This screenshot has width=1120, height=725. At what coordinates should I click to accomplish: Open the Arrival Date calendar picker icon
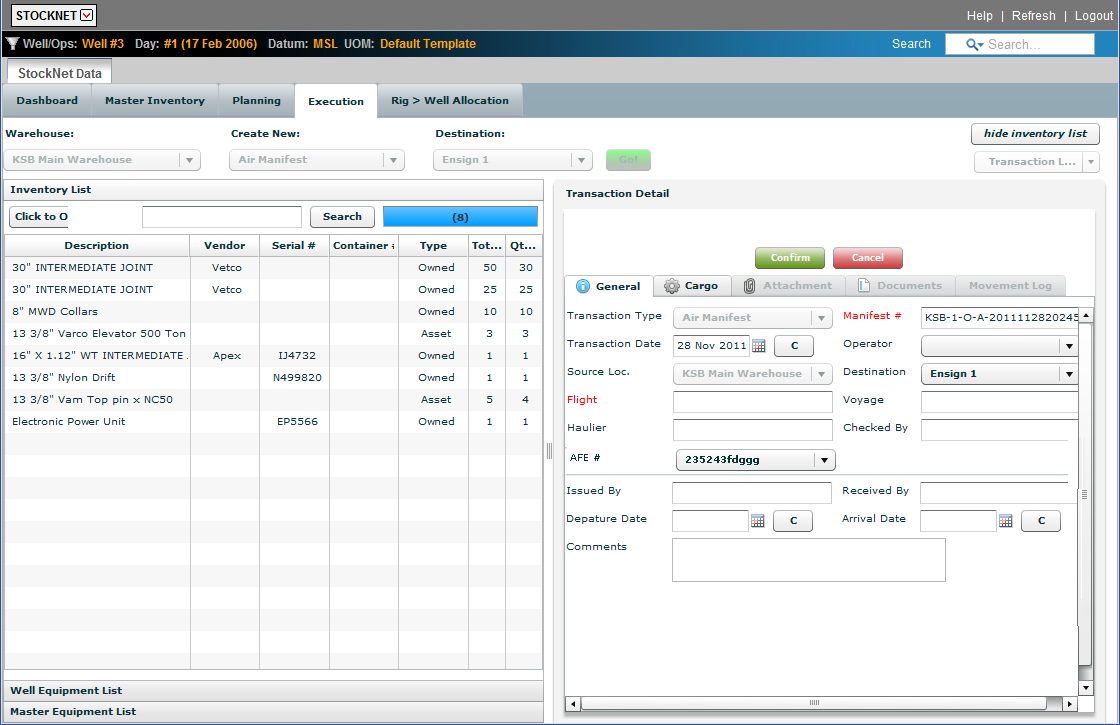pos(1006,521)
